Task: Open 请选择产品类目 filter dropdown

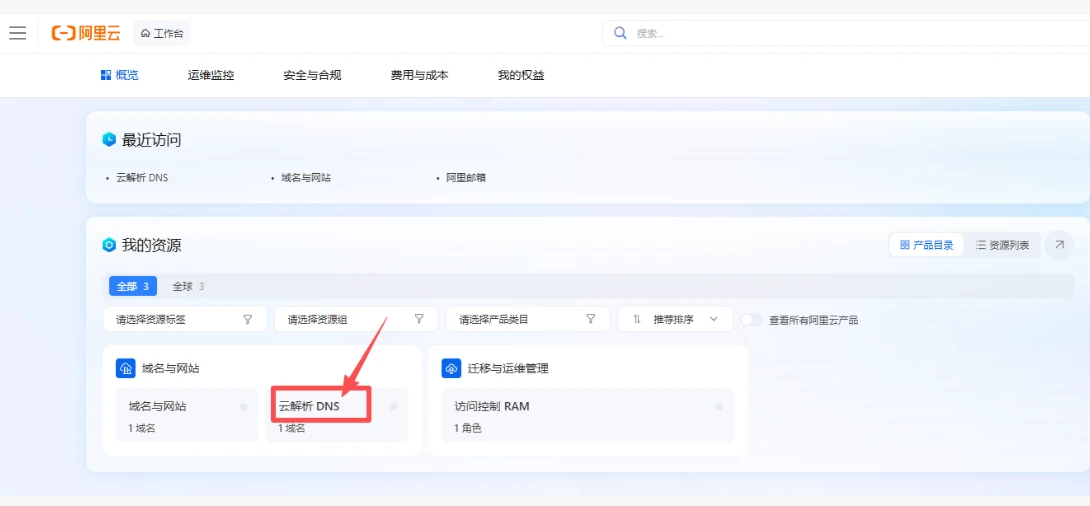Action: [x=528, y=320]
